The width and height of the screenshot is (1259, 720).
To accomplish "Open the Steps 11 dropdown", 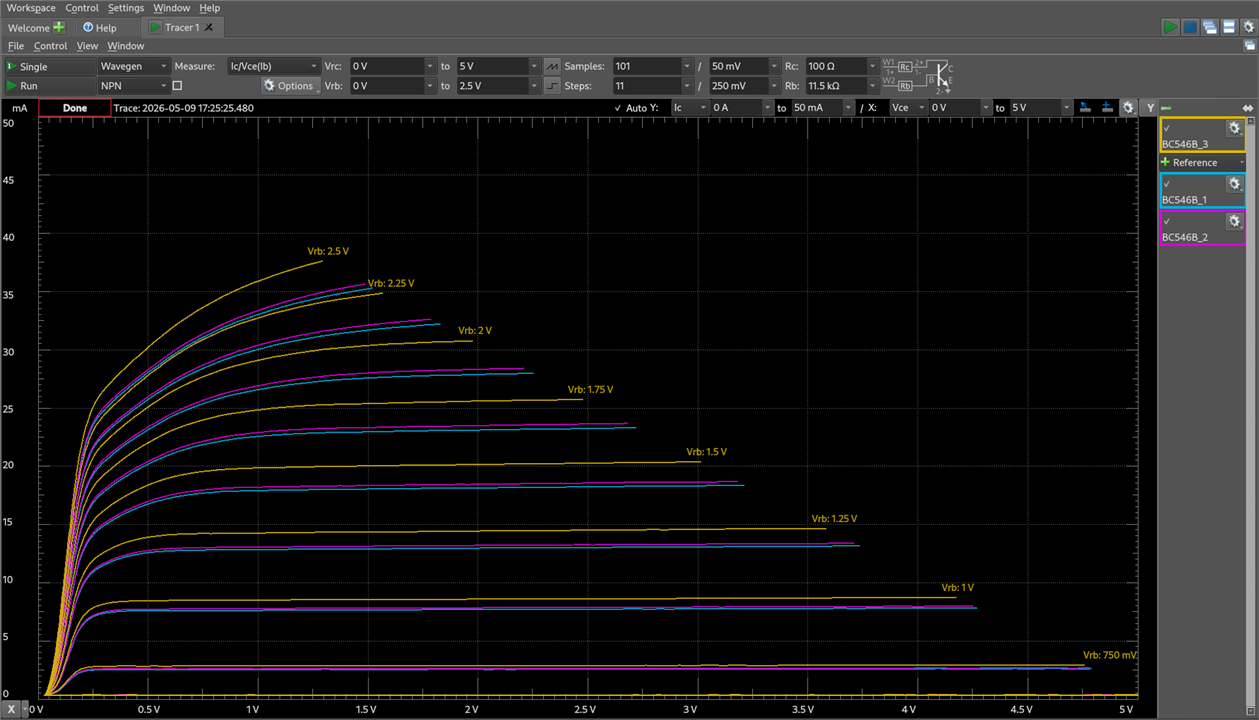I will pyautogui.click(x=652, y=86).
